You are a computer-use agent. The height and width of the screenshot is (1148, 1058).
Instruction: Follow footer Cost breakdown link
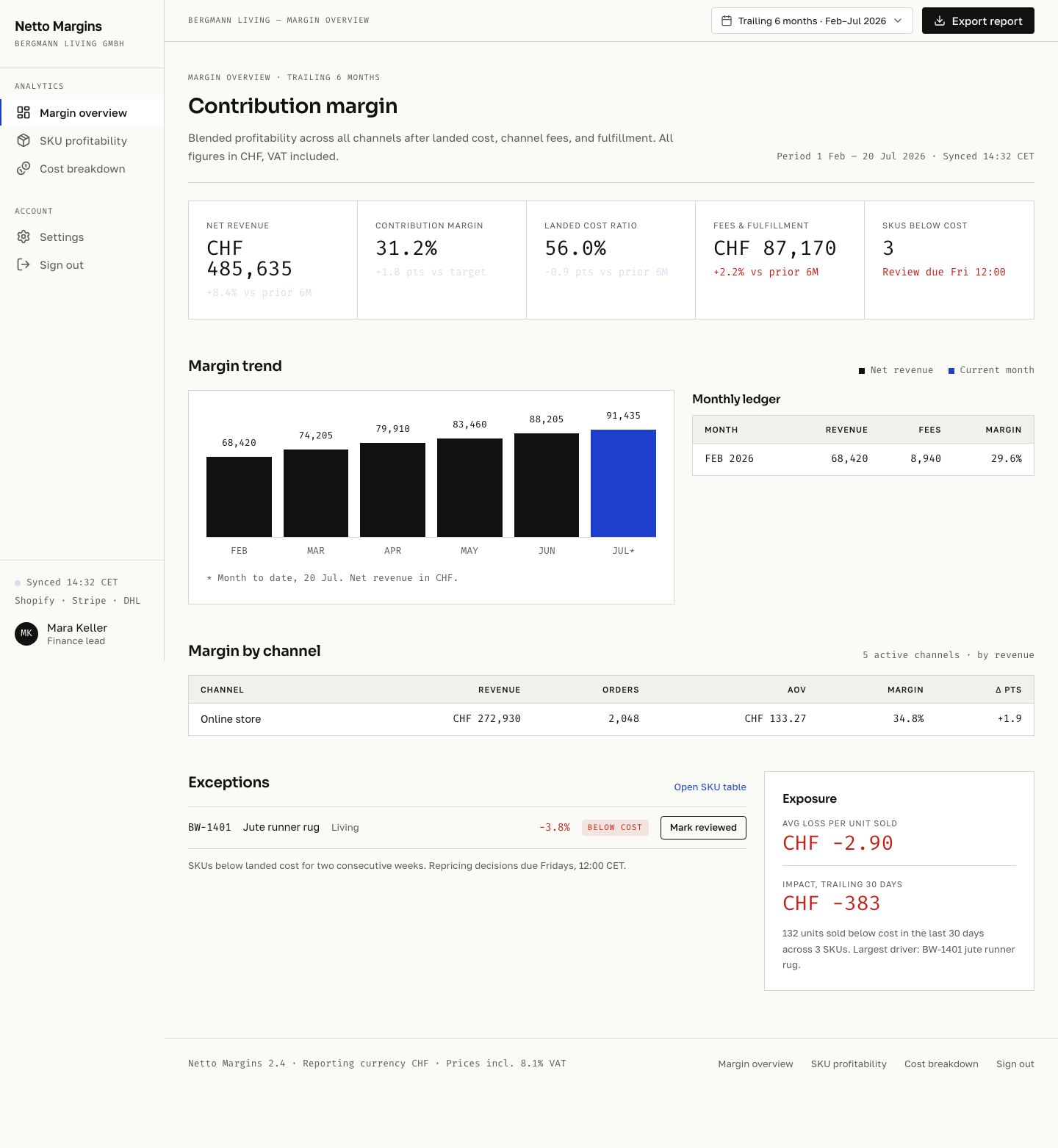point(941,1064)
